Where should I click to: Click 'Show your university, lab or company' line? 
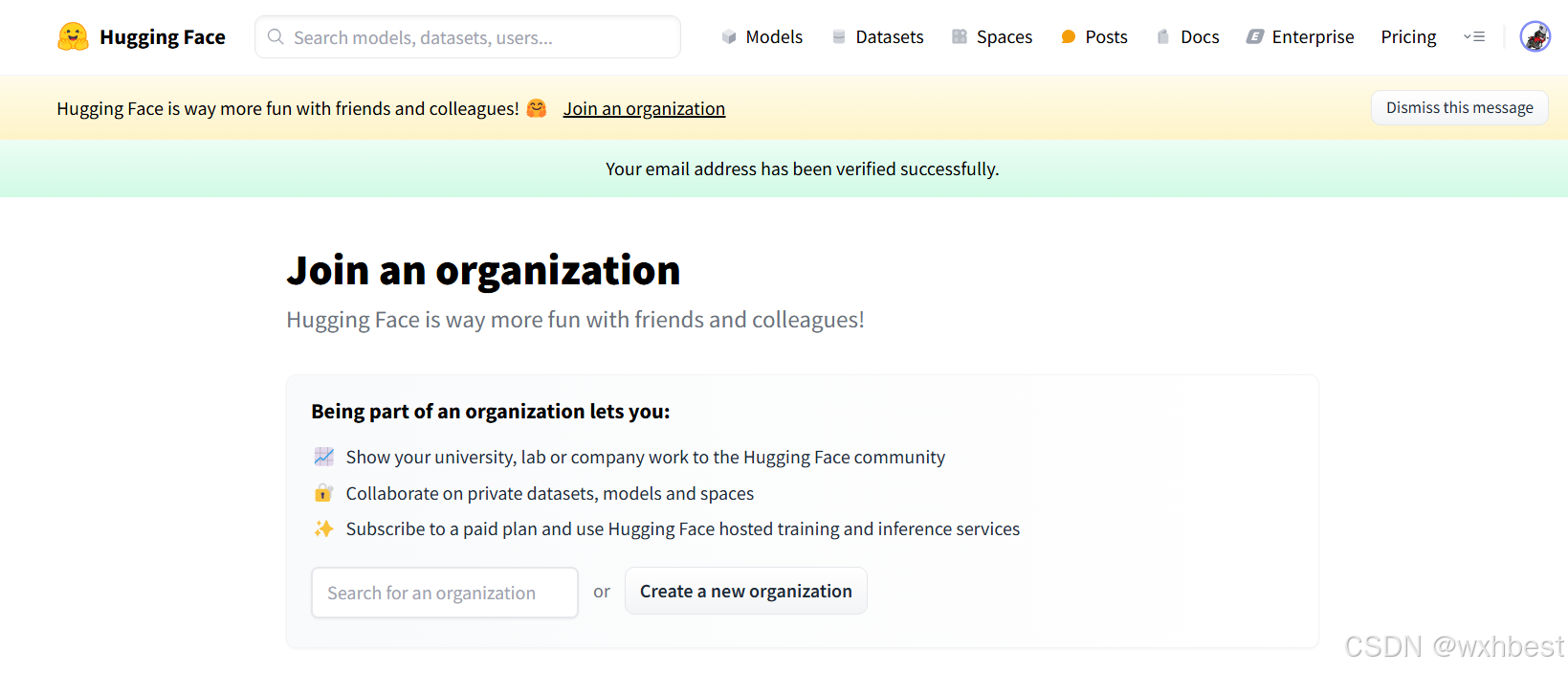pos(646,458)
